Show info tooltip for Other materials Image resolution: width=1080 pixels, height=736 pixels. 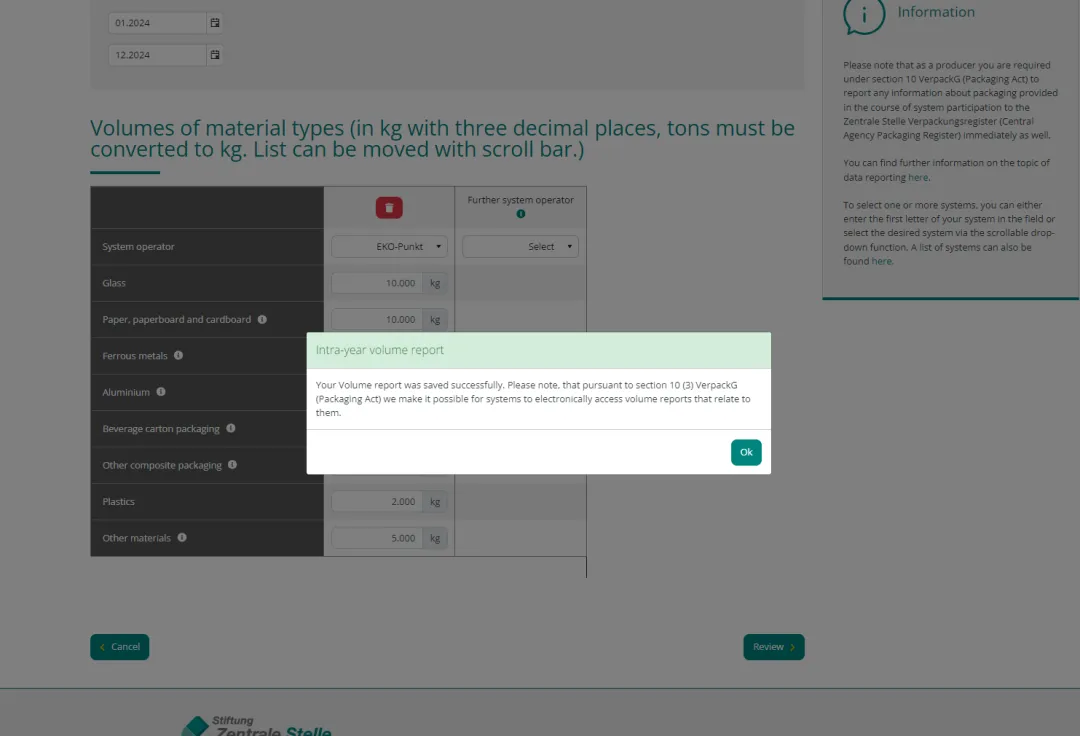(182, 538)
